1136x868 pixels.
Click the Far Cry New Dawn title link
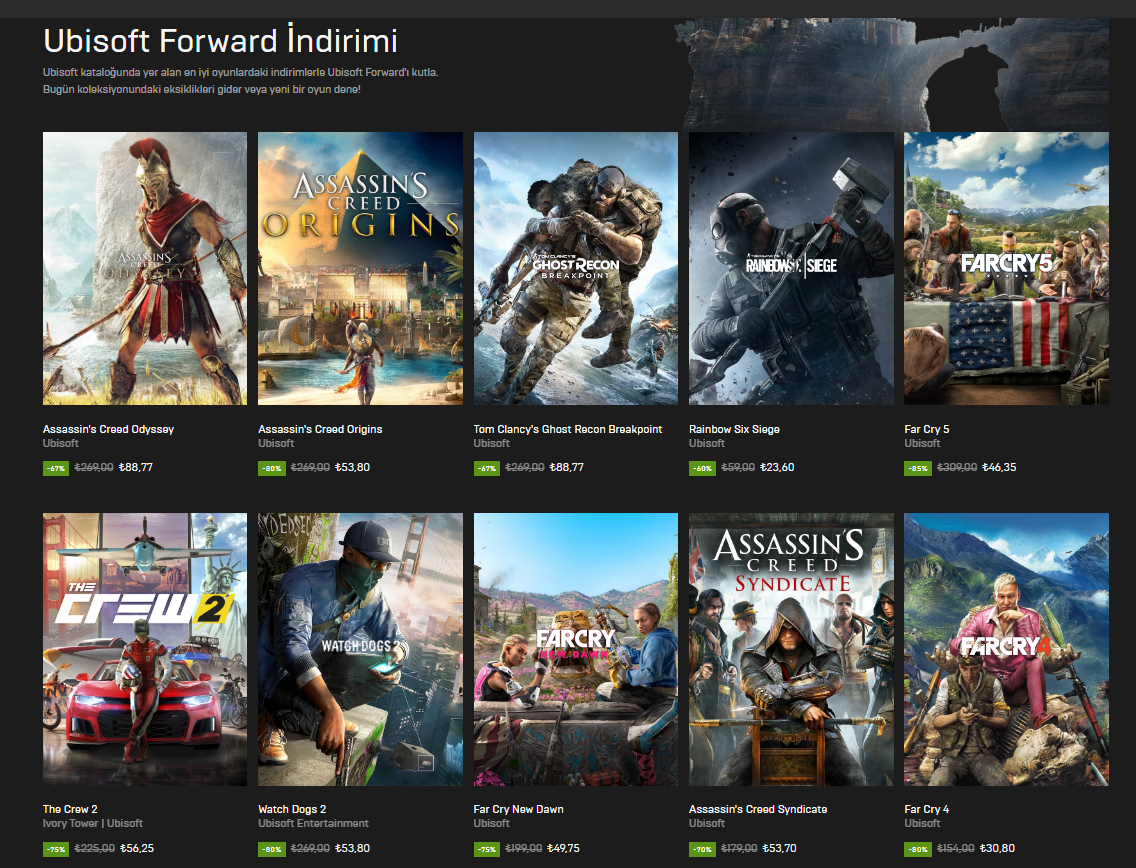click(519, 809)
